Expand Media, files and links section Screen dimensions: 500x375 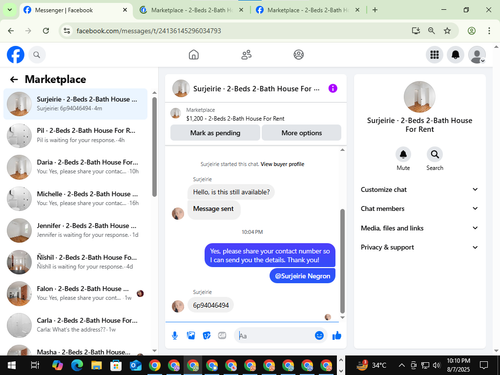point(419,228)
